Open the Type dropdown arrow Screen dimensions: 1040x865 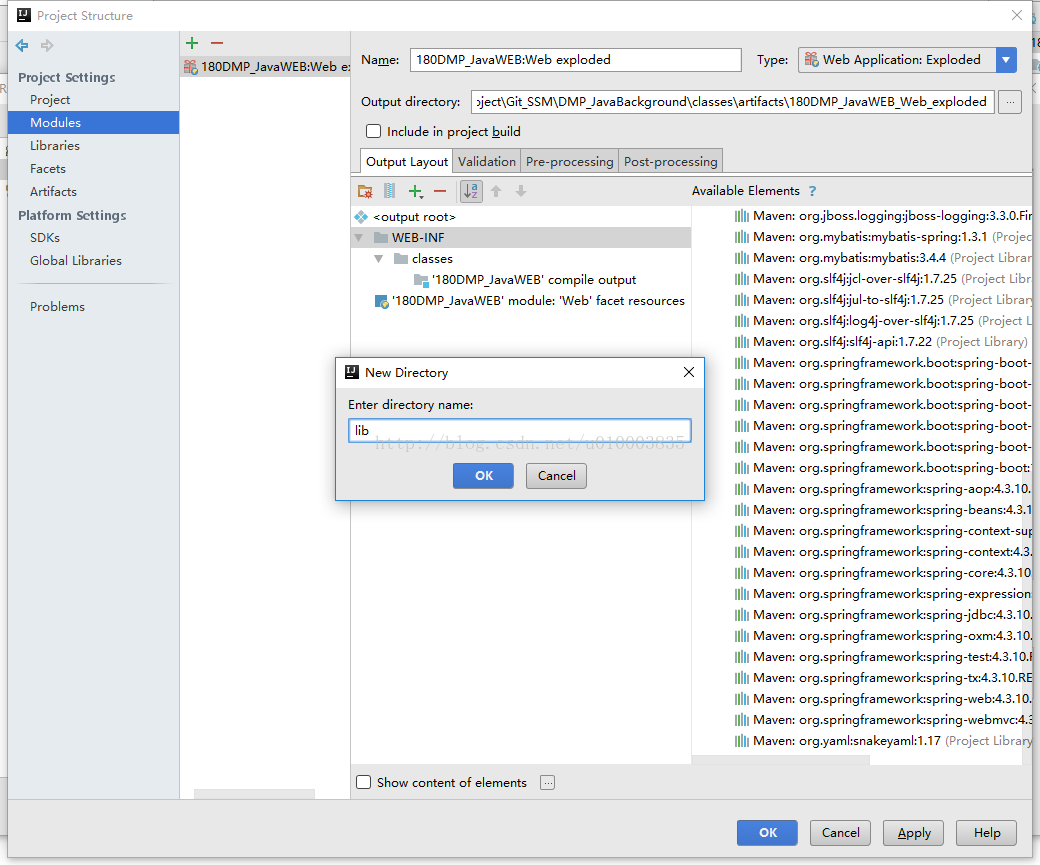1006,60
